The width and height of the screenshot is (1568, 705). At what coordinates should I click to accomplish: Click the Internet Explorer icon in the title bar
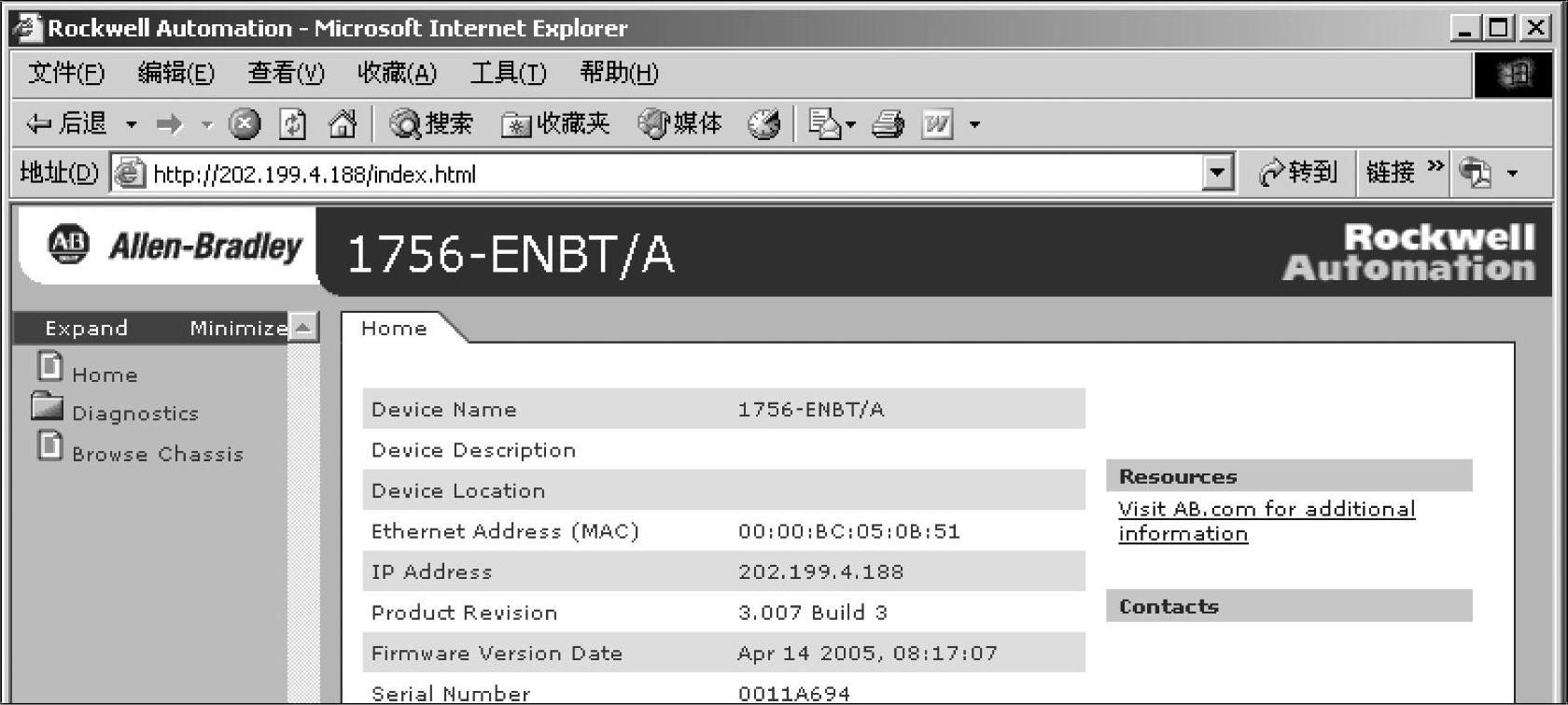(x=27, y=28)
